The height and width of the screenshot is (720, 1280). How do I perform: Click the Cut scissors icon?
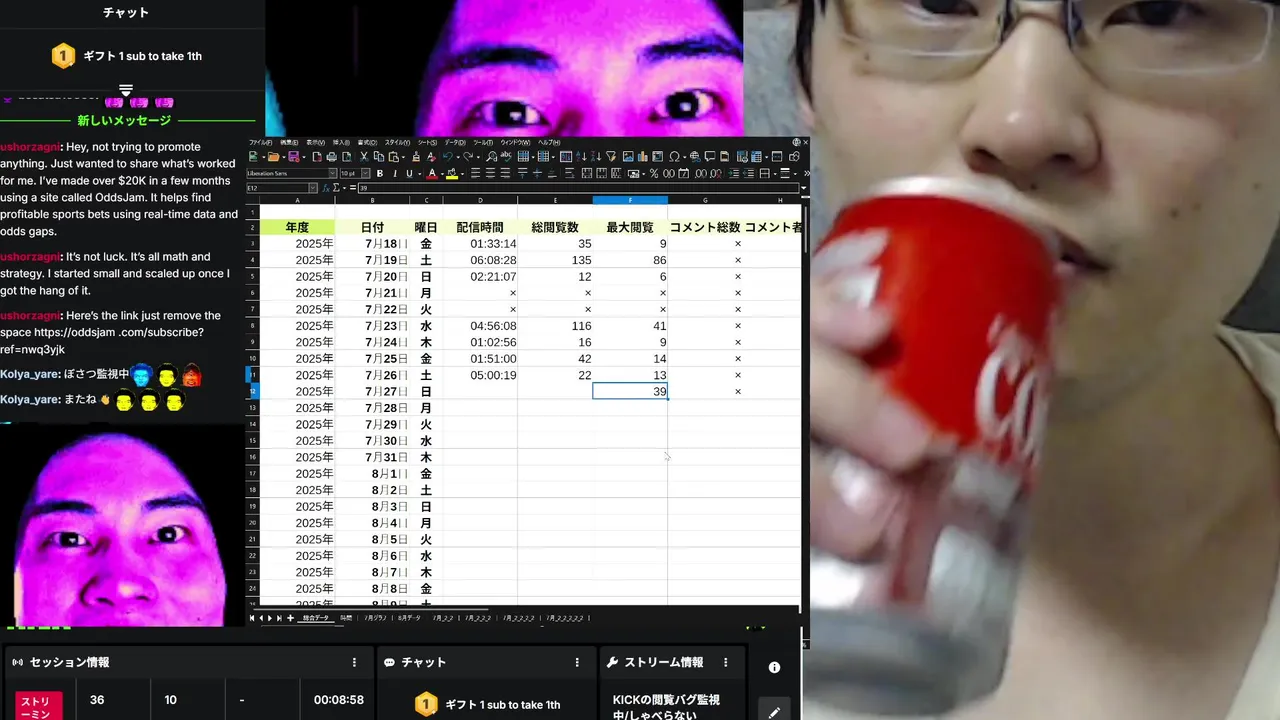pyautogui.click(x=364, y=157)
